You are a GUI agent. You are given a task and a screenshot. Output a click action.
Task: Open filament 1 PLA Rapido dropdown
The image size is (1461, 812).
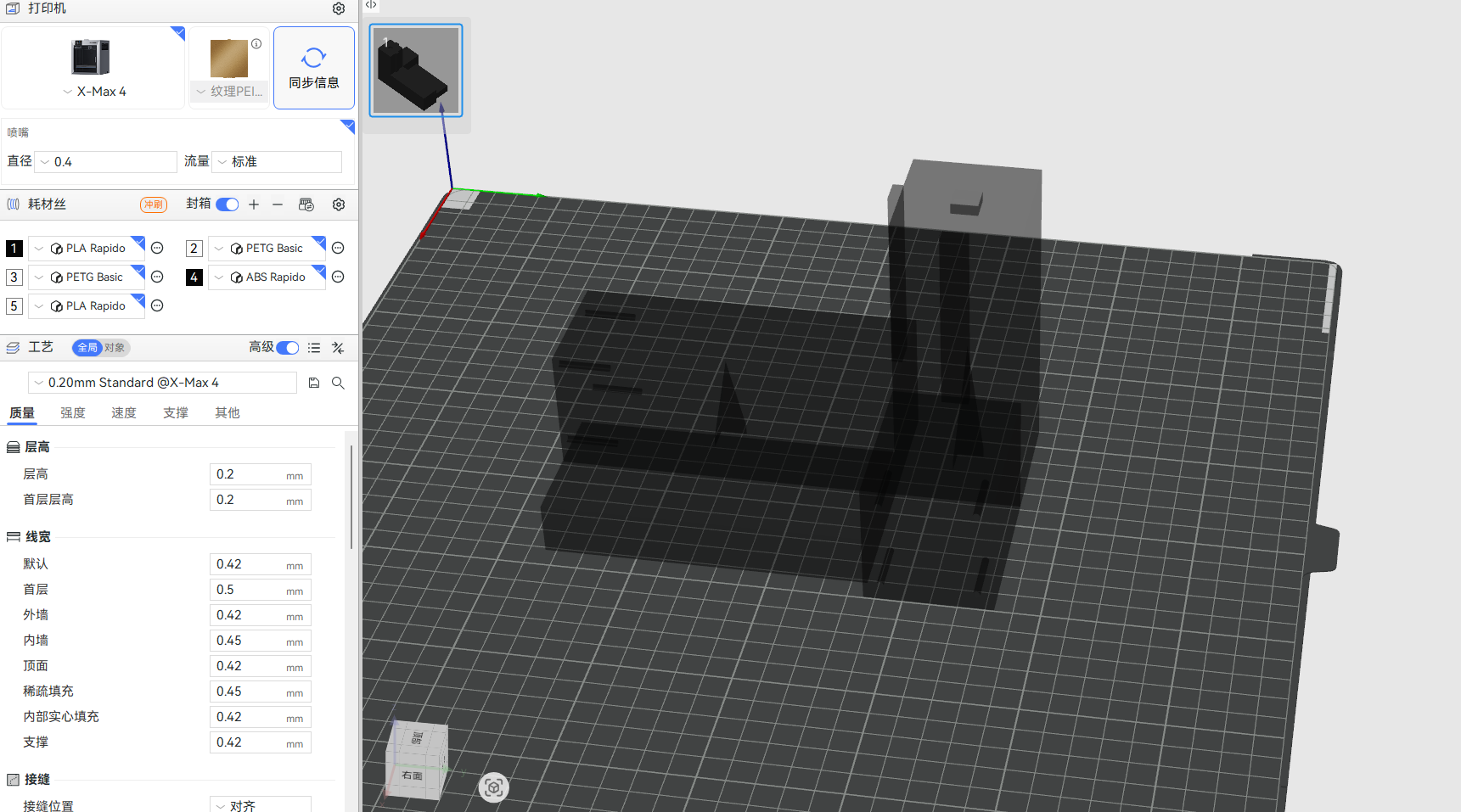click(x=87, y=249)
